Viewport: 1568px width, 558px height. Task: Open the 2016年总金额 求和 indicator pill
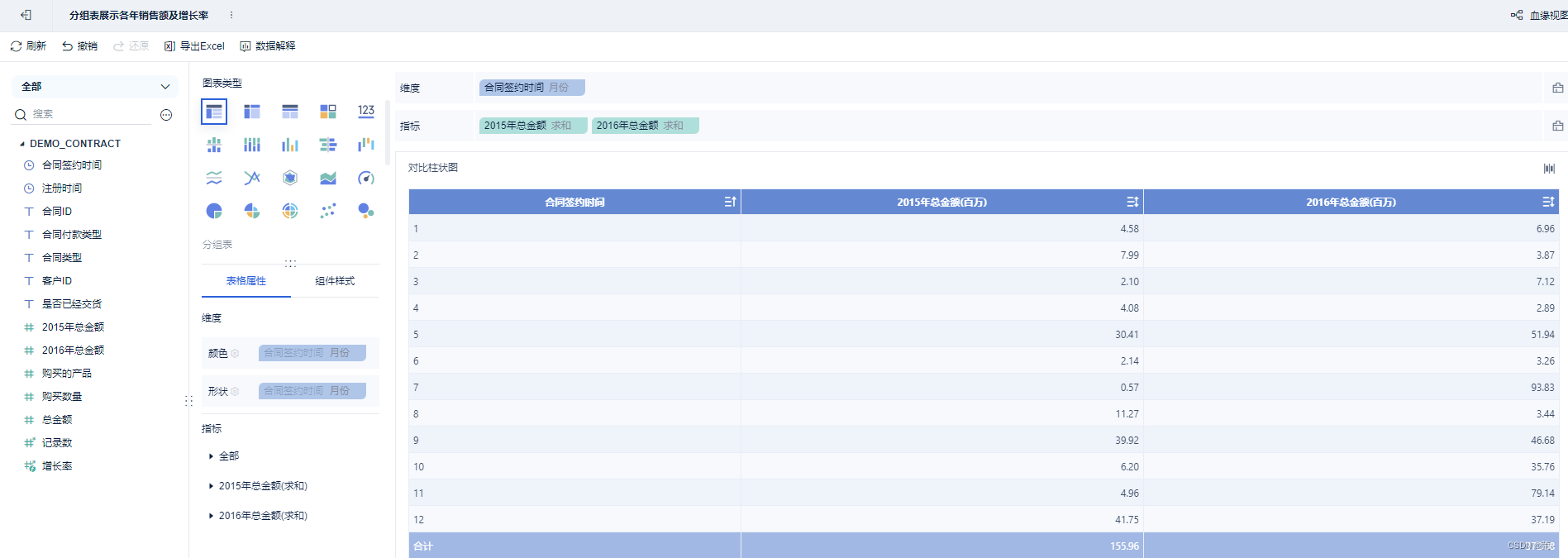point(646,126)
